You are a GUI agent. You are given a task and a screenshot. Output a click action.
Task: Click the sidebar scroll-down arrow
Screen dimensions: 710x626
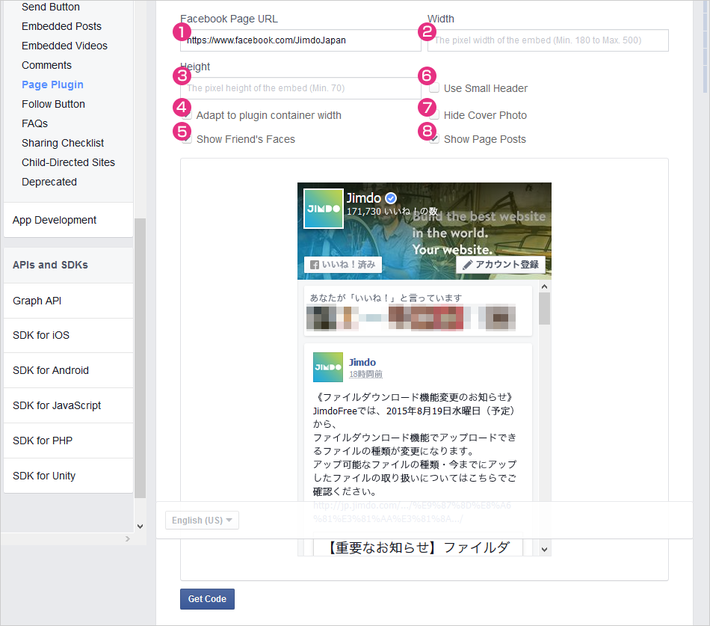(x=140, y=526)
